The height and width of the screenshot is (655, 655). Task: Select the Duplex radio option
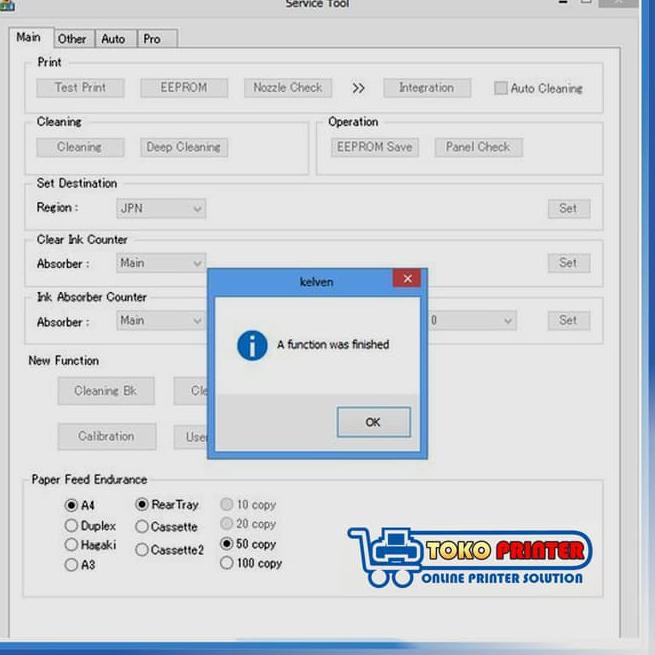coord(71,526)
